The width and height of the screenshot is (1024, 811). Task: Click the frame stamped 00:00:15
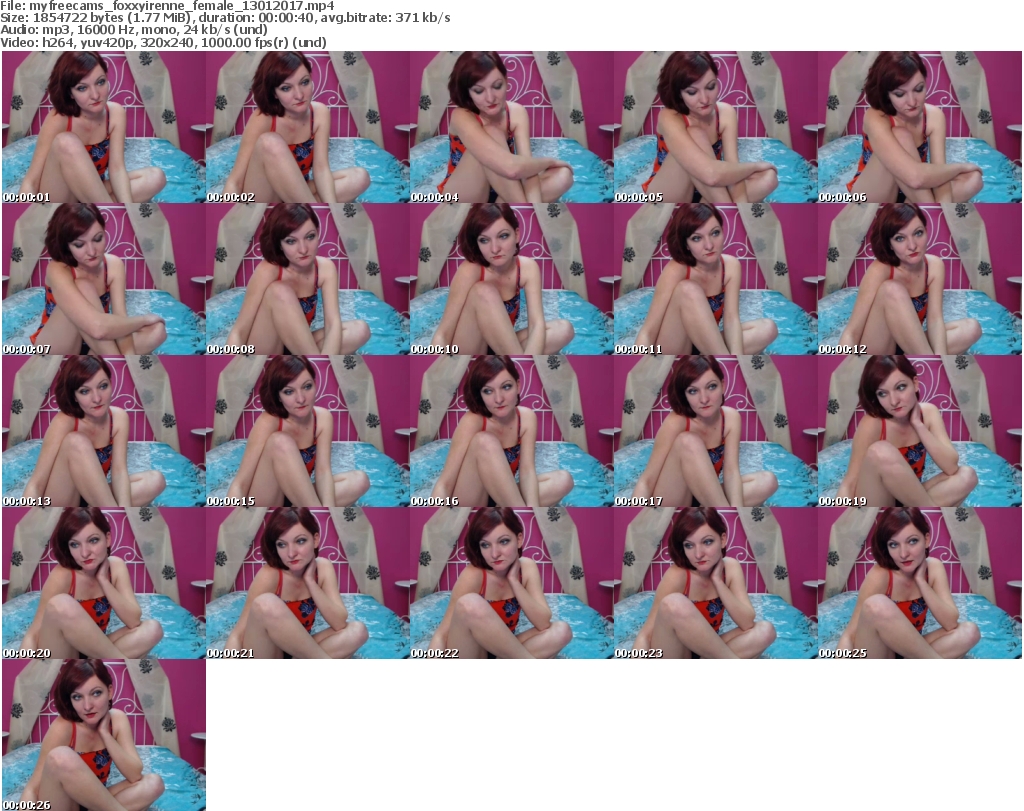308,431
